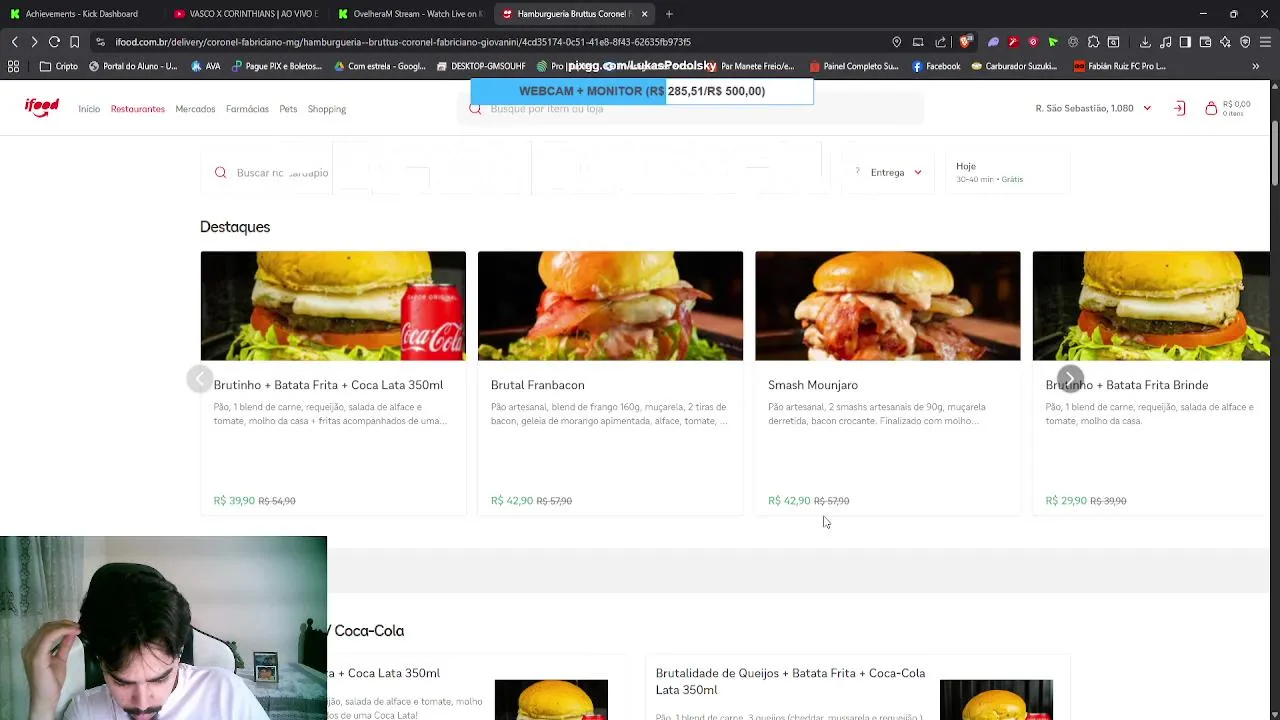Reload the page

coord(54,42)
